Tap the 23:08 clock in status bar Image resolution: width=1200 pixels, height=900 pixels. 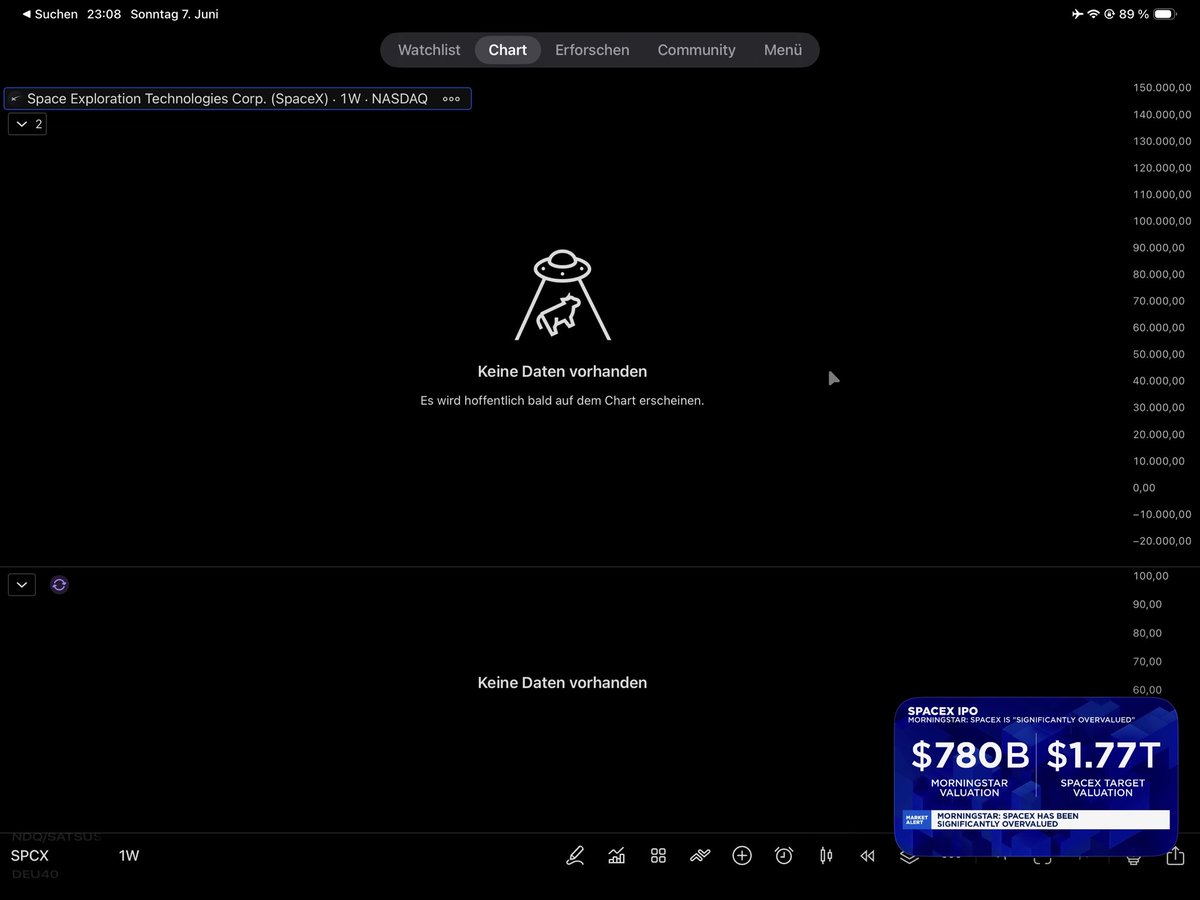tap(104, 14)
